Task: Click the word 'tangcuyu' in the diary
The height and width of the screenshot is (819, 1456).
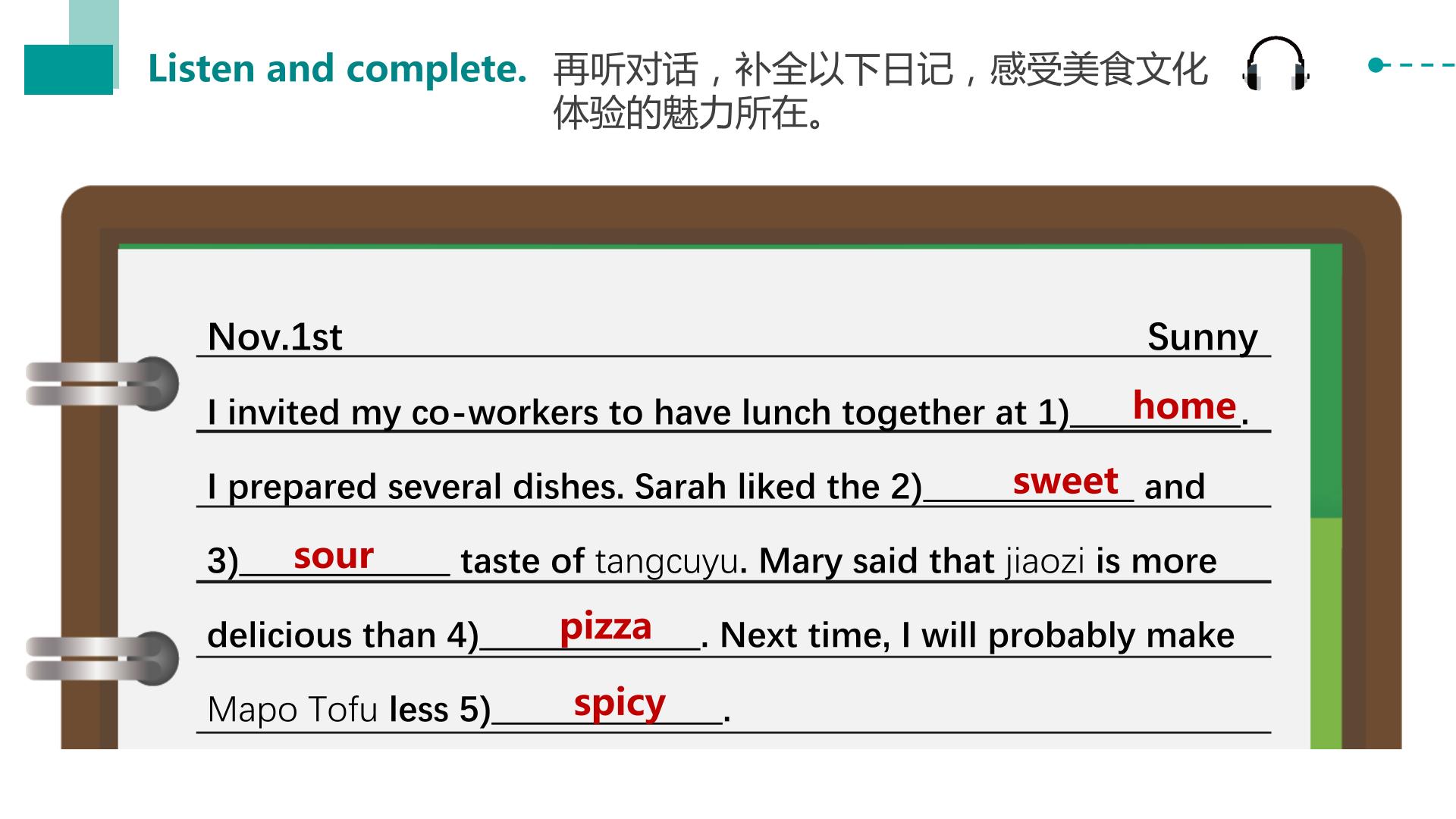Action: (x=667, y=562)
